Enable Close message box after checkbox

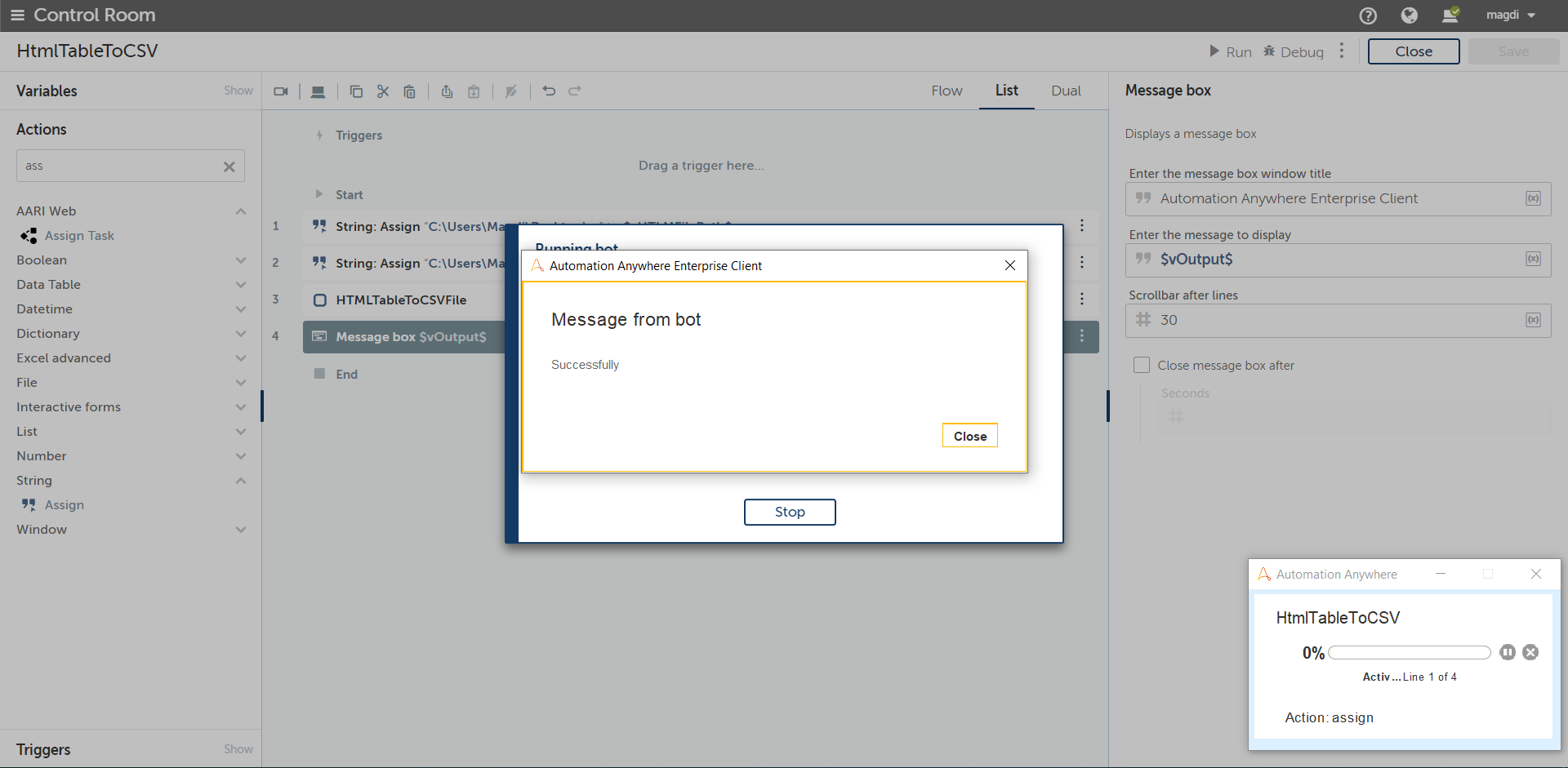point(1142,366)
